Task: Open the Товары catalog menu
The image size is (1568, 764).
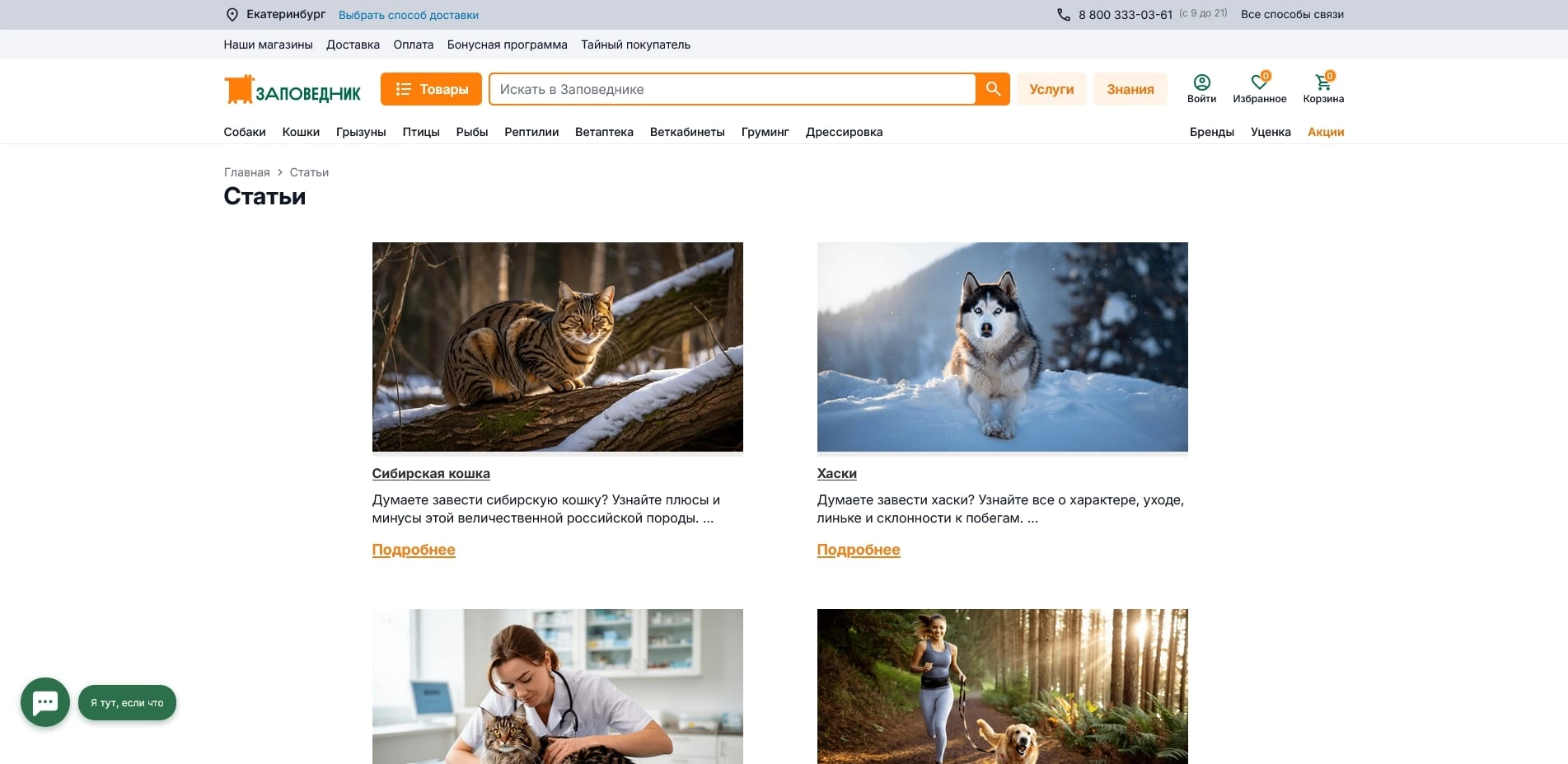Action: 431,89
